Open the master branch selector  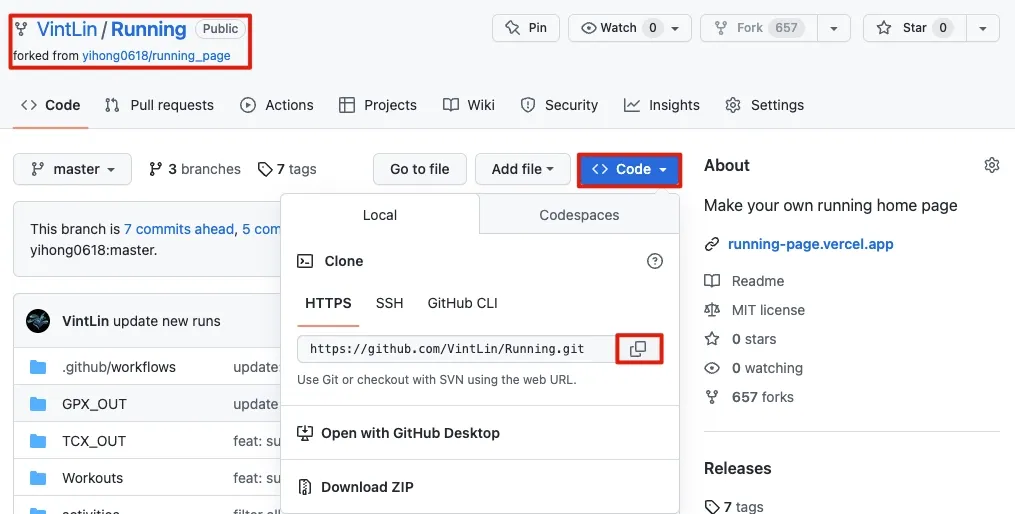coord(72,169)
